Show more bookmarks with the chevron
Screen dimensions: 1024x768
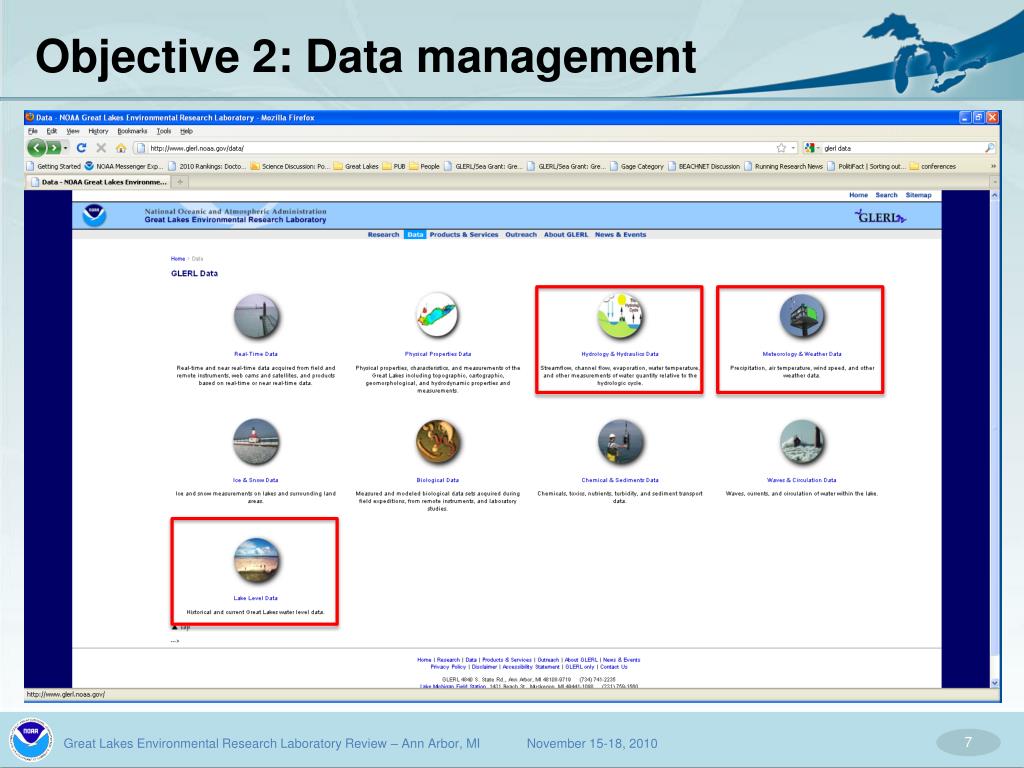(993, 167)
